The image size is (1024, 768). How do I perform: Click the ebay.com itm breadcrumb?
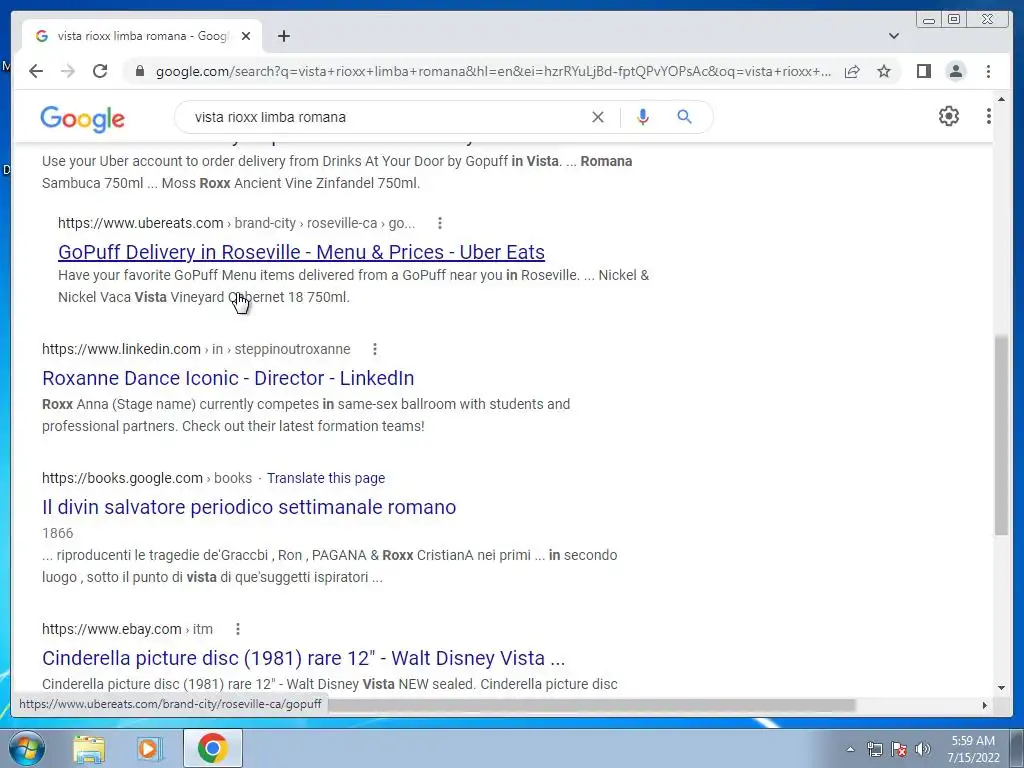click(127, 629)
